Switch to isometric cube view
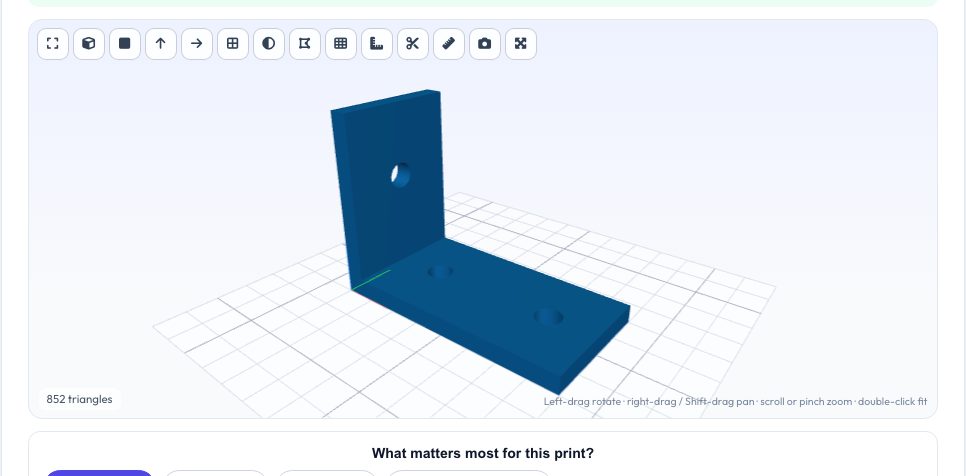Viewport: 966px width, 476px height. coord(89,44)
